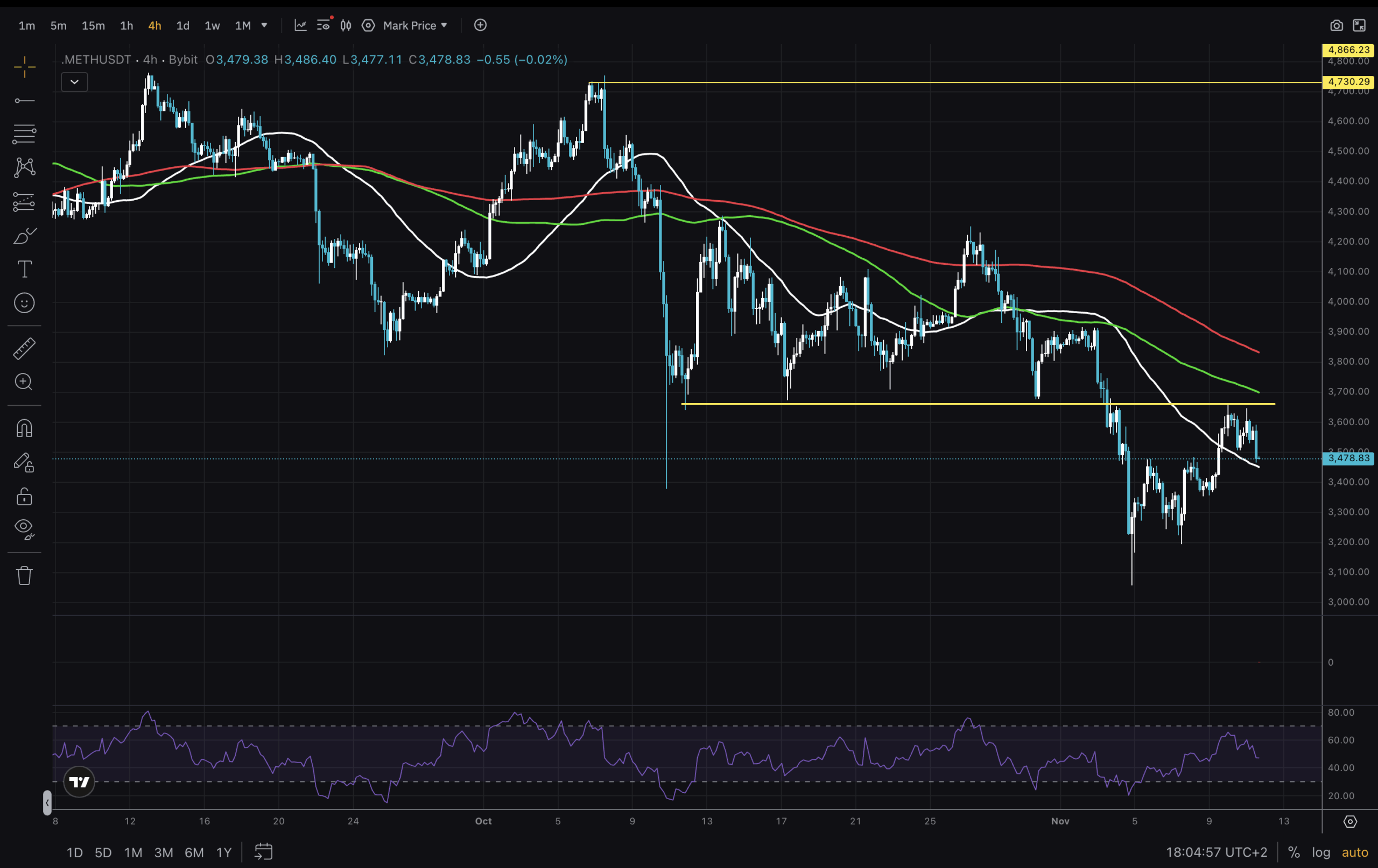Click the trash icon to remove drawings
Image resolution: width=1378 pixels, height=868 pixels.
25,575
